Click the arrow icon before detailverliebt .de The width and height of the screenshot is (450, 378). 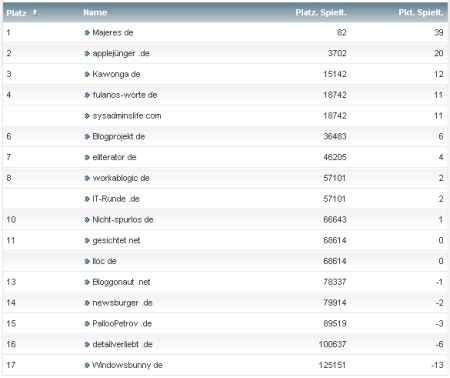87,345
